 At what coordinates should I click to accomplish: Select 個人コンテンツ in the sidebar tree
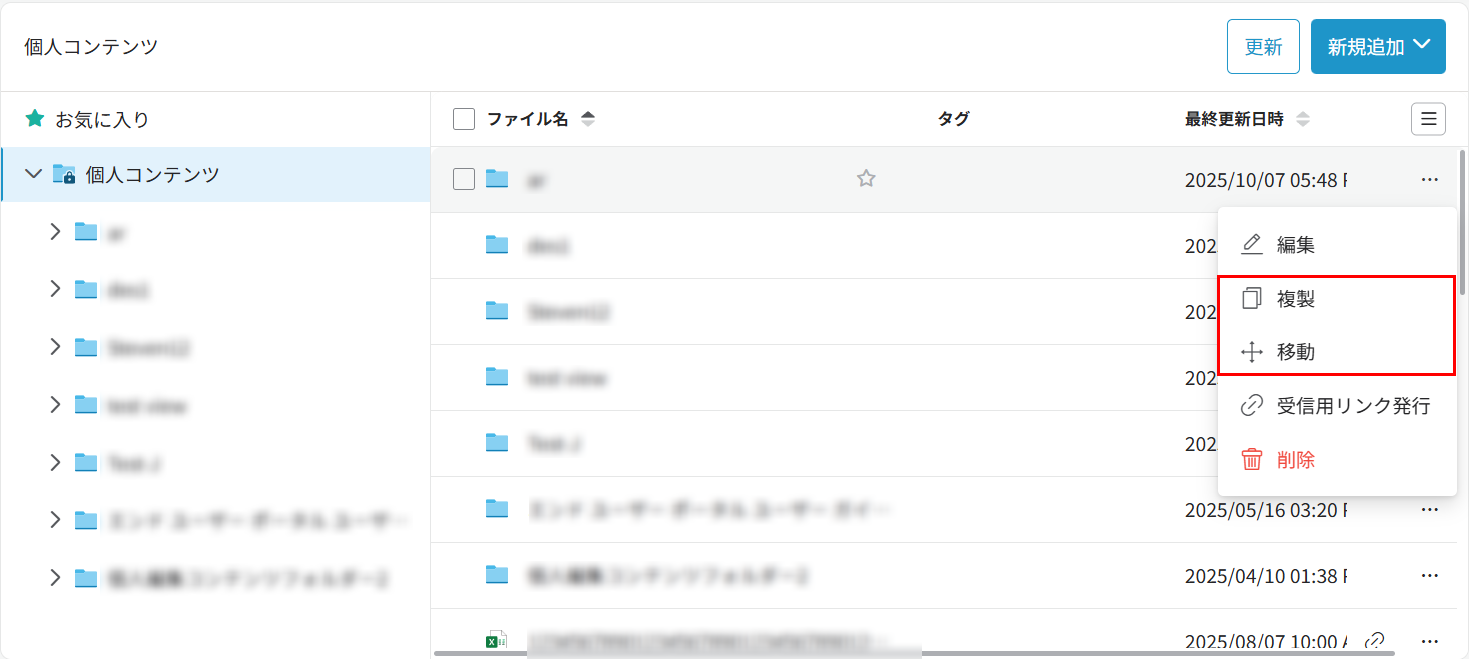(x=152, y=174)
